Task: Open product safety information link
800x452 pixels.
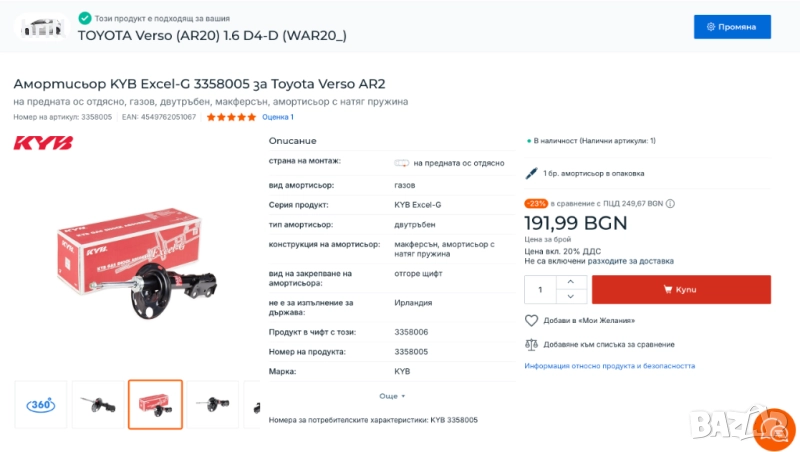Action: [609, 366]
